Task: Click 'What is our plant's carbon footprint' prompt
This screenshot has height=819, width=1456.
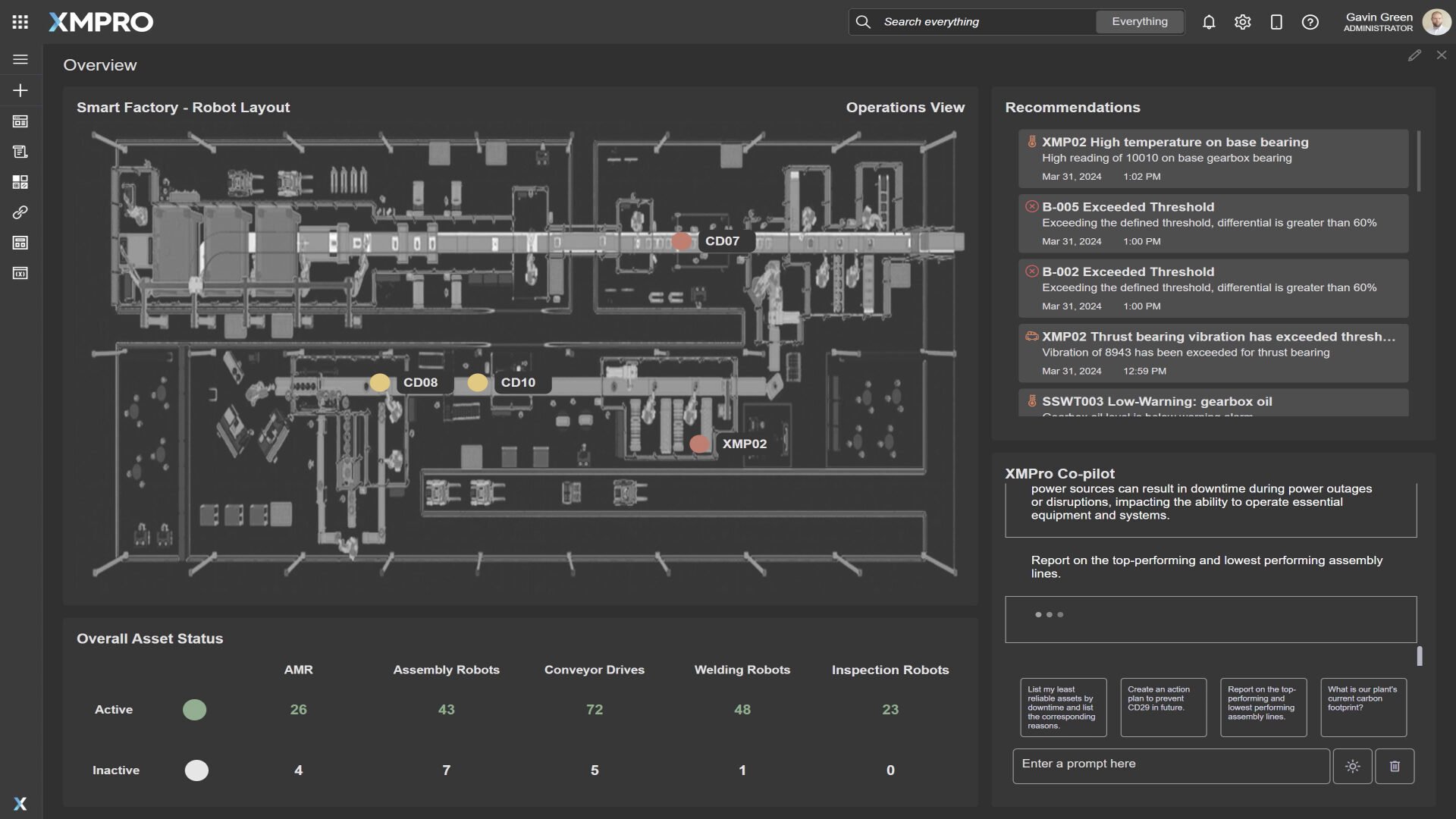Action: [x=1363, y=707]
